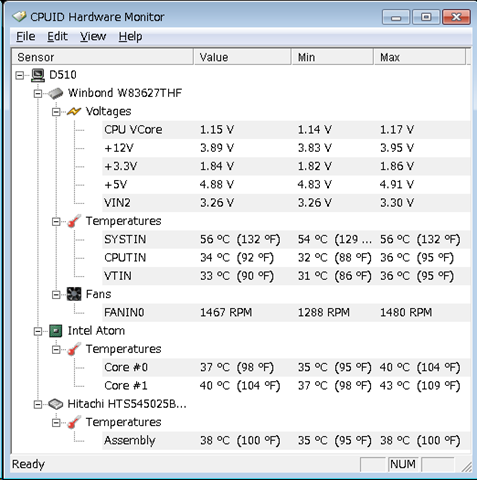
Task: Click the Winbond Temperatures thermometer icon
Action: tap(74, 221)
